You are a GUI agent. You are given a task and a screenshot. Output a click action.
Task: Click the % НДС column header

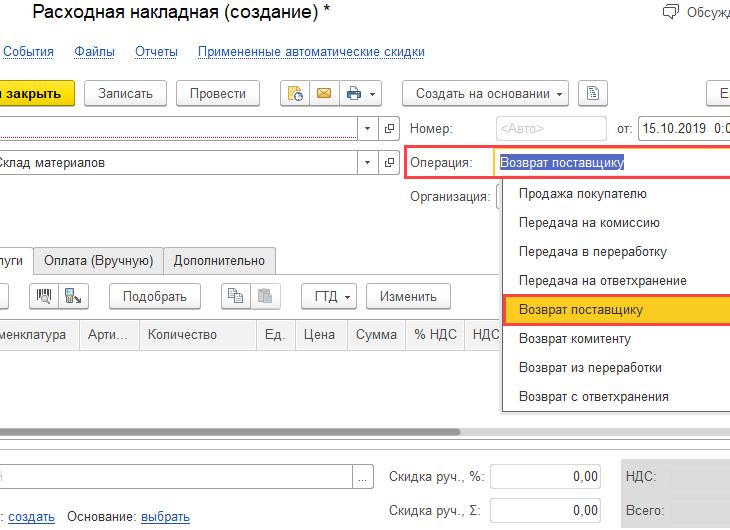point(435,335)
